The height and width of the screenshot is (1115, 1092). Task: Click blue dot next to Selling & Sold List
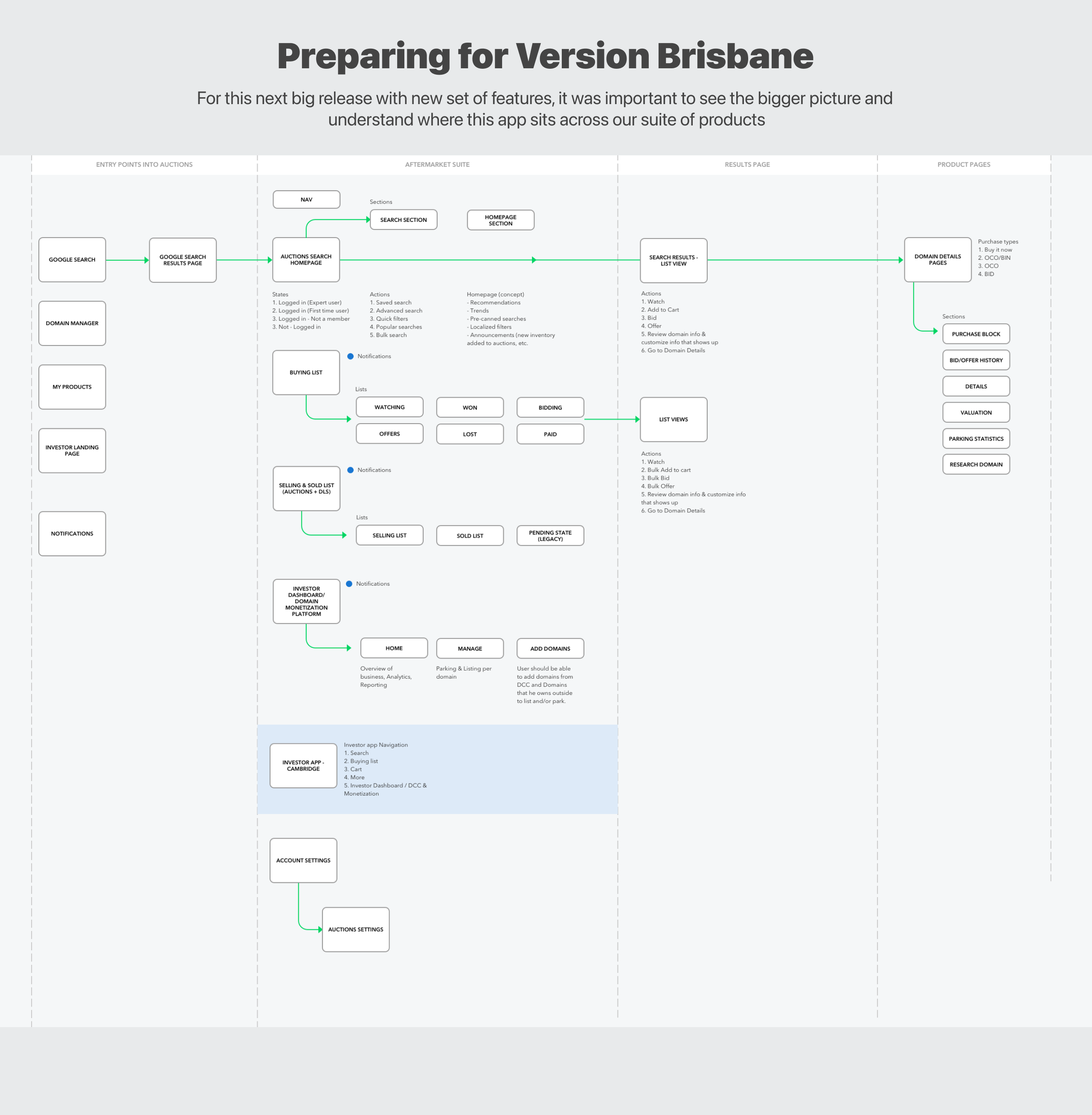[350, 470]
